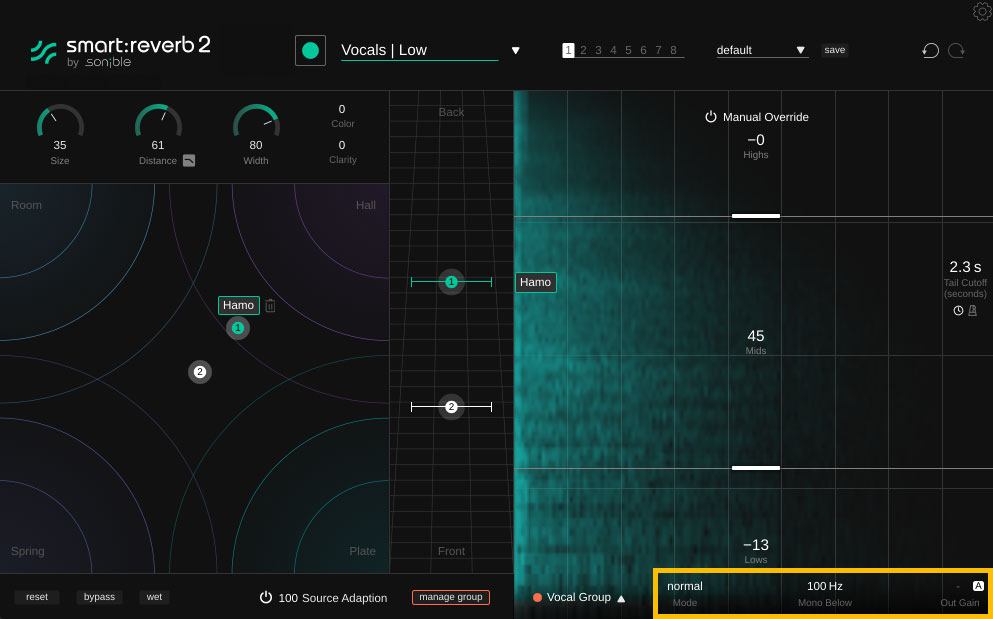Click the Clarity value 0
The image size is (993, 619).
tap(342, 145)
